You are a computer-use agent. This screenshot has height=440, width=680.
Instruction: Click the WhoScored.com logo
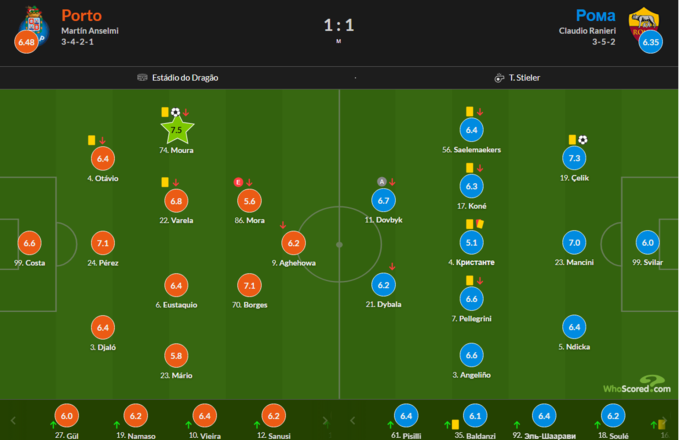pyautogui.click(x=635, y=385)
